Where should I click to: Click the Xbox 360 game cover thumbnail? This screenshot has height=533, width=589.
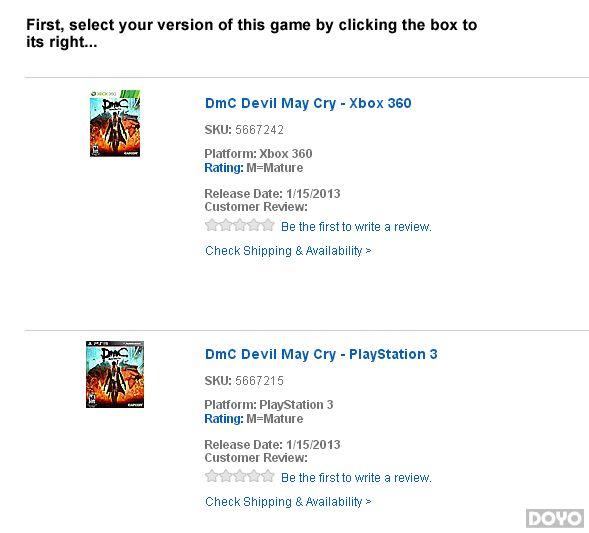(x=115, y=123)
